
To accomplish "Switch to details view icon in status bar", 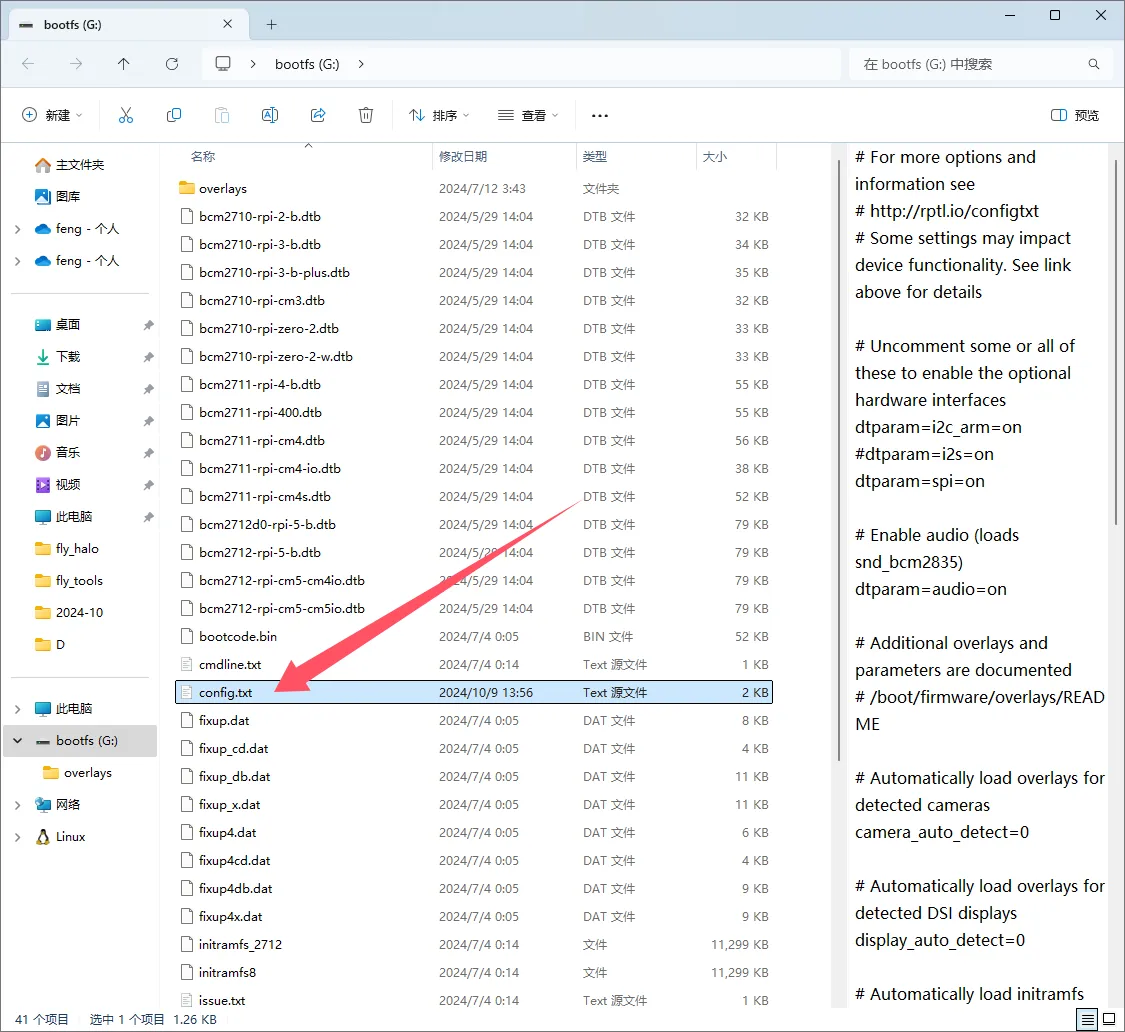I will pyautogui.click(x=1087, y=1019).
